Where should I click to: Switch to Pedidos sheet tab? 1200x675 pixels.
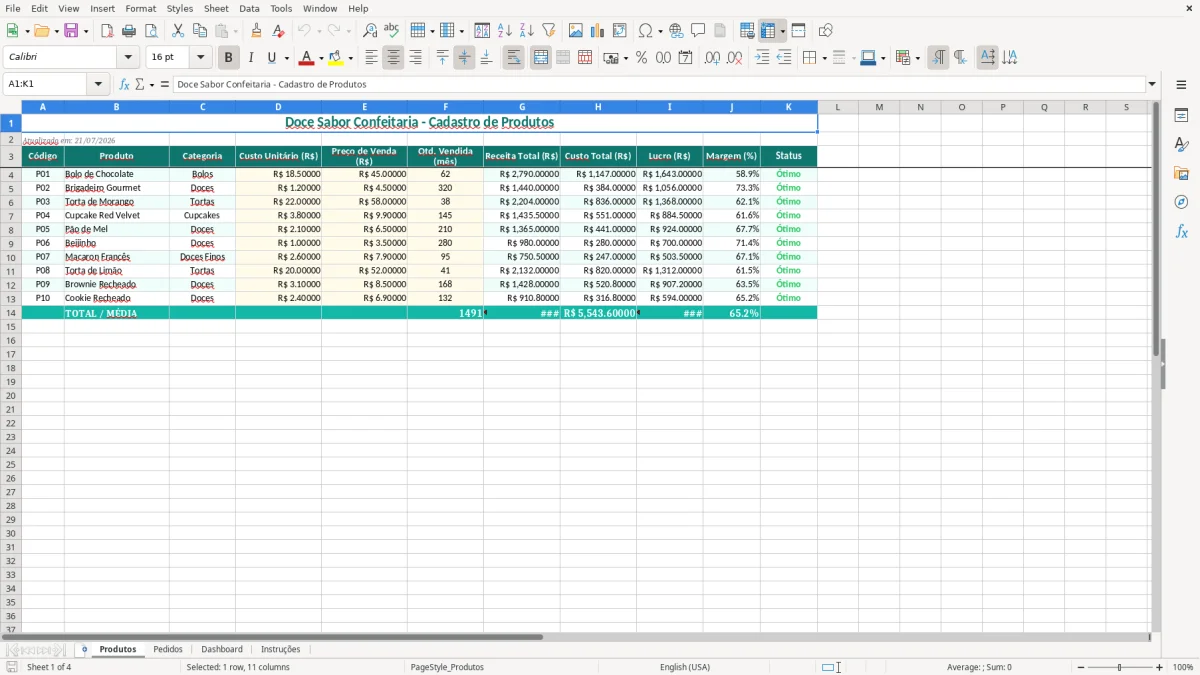(168, 649)
